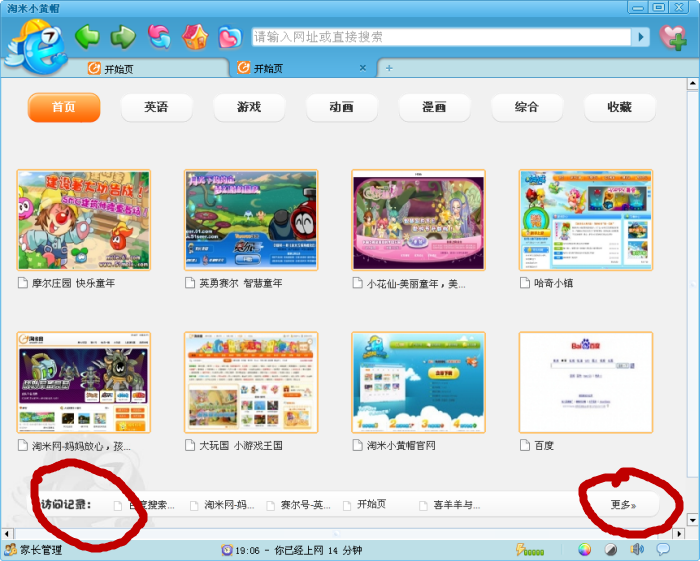Image resolution: width=700 pixels, height=561 pixels.
Task: Click the green back arrow button
Action: coord(87,37)
